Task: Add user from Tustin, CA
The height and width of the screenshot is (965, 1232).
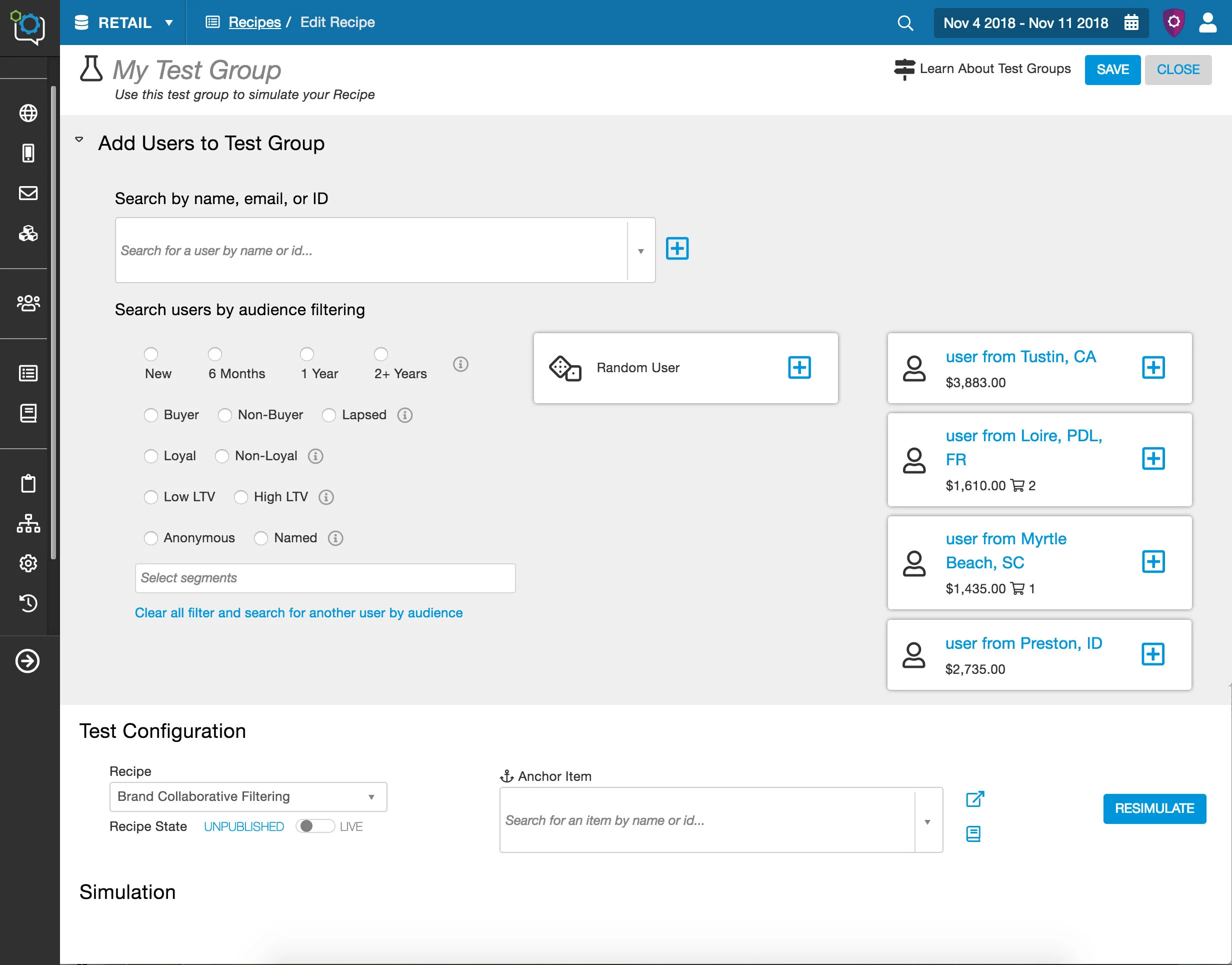Action: (x=1153, y=368)
